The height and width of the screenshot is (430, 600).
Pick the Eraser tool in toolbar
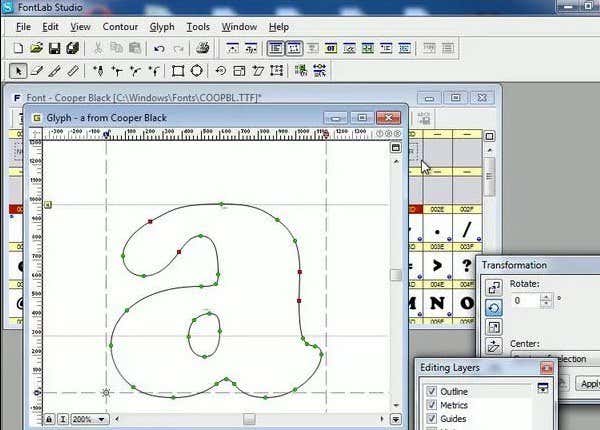tap(37, 71)
